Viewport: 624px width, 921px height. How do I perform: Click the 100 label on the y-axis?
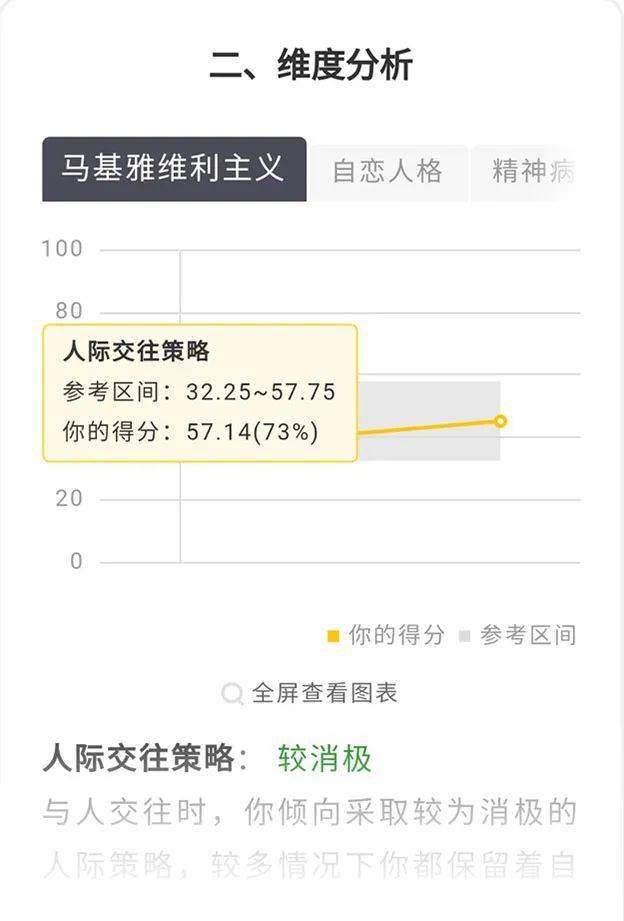pos(62,248)
